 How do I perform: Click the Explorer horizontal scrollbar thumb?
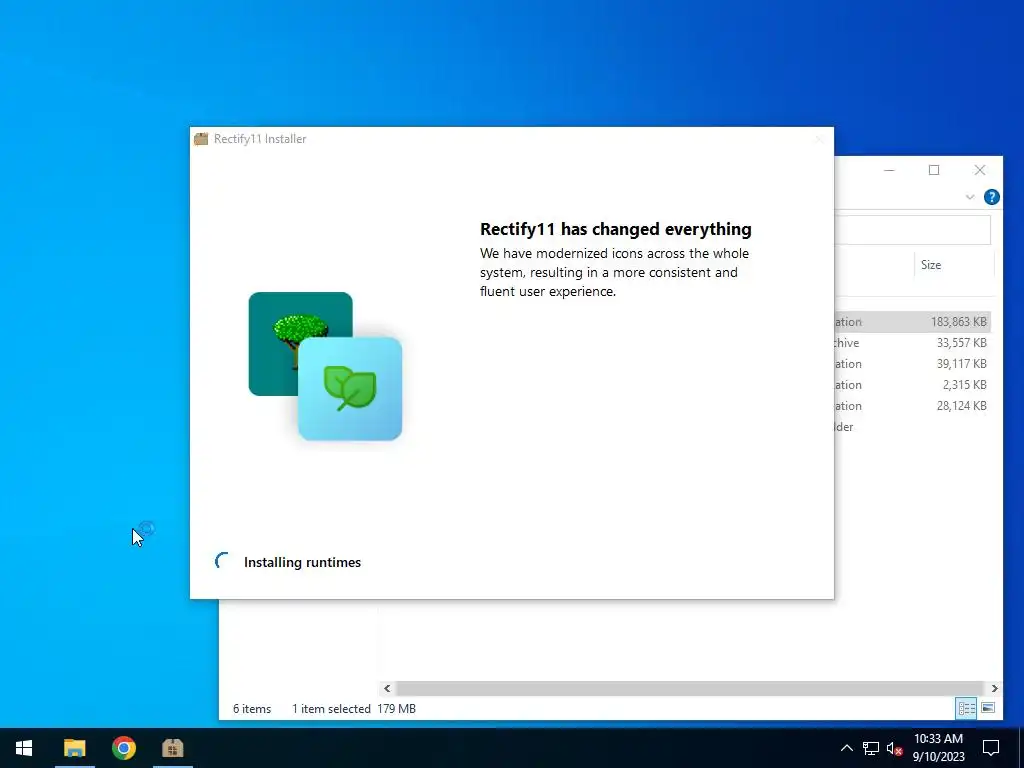click(690, 688)
